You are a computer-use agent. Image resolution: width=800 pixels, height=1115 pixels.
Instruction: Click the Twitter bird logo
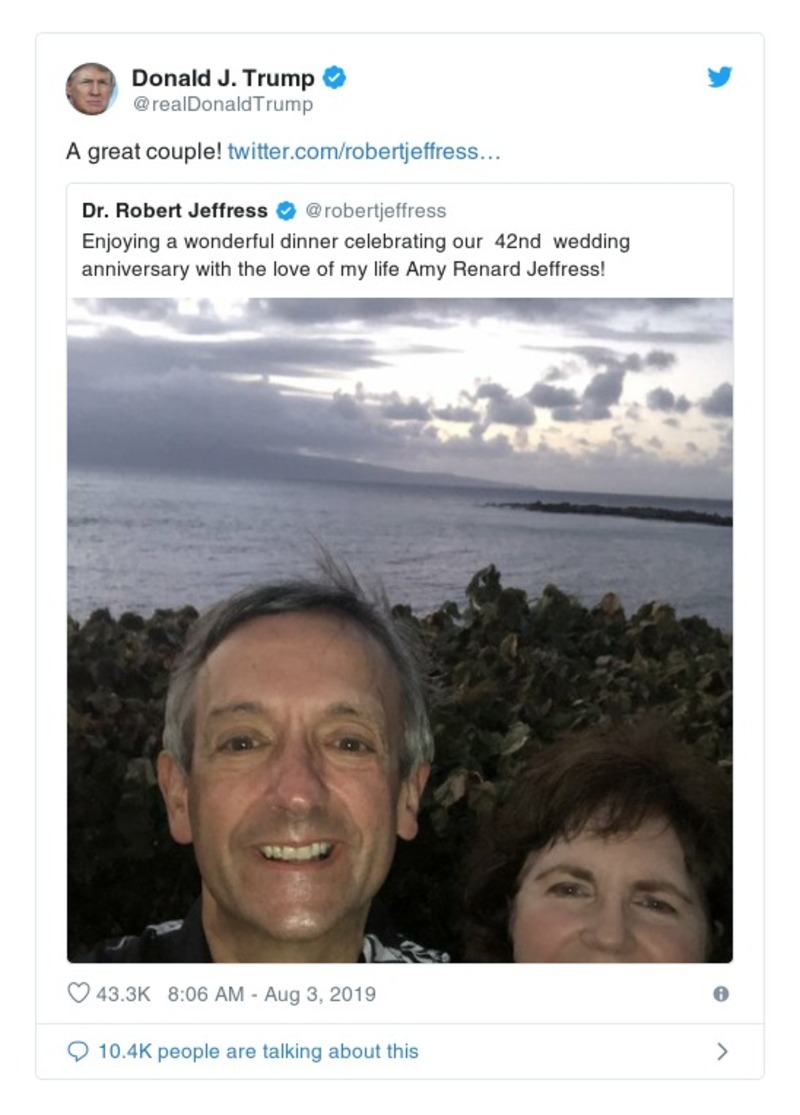pyautogui.click(x=720, y=77)
